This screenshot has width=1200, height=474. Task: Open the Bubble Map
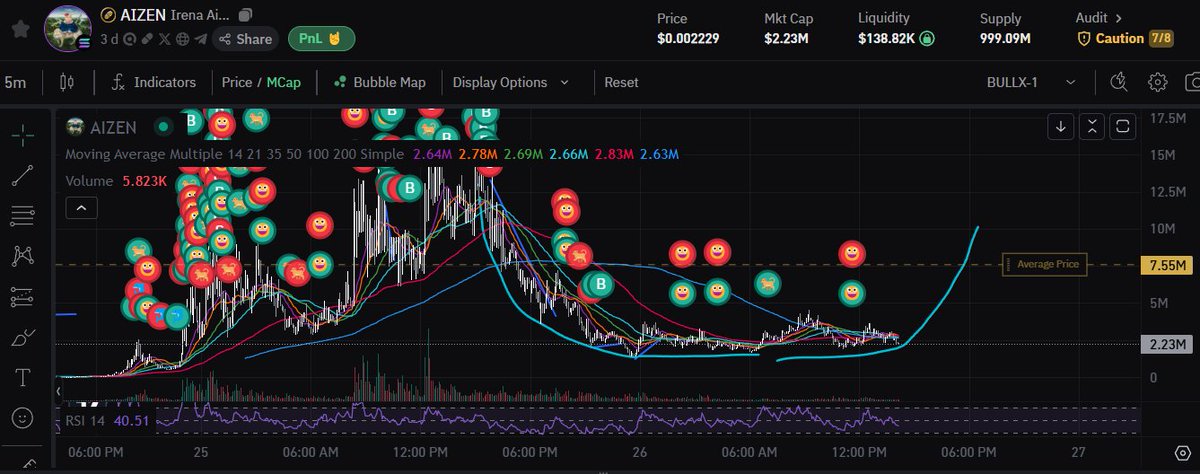[x=380, y=82]
